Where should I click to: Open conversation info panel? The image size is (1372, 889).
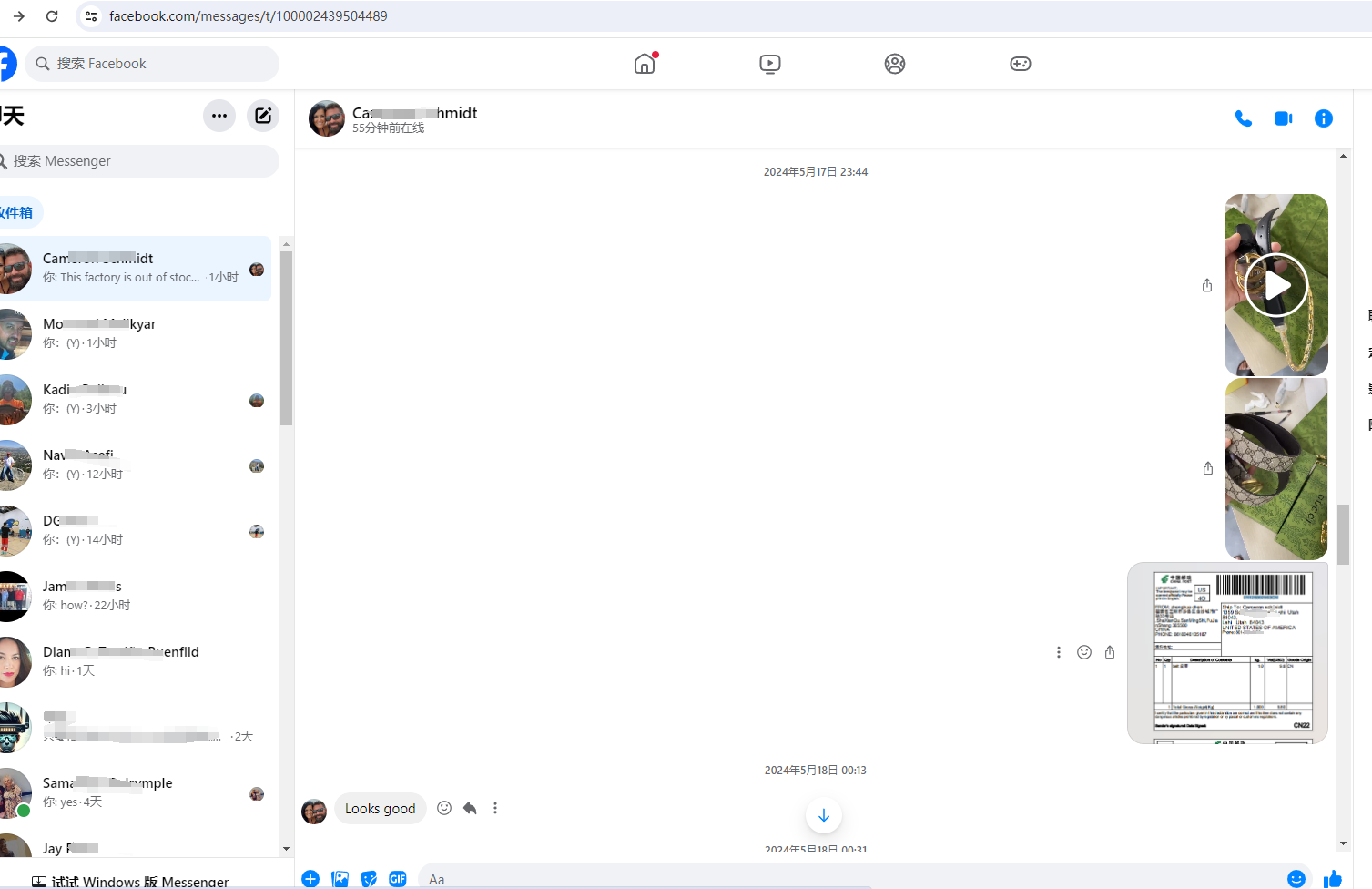pos(1323,118)
